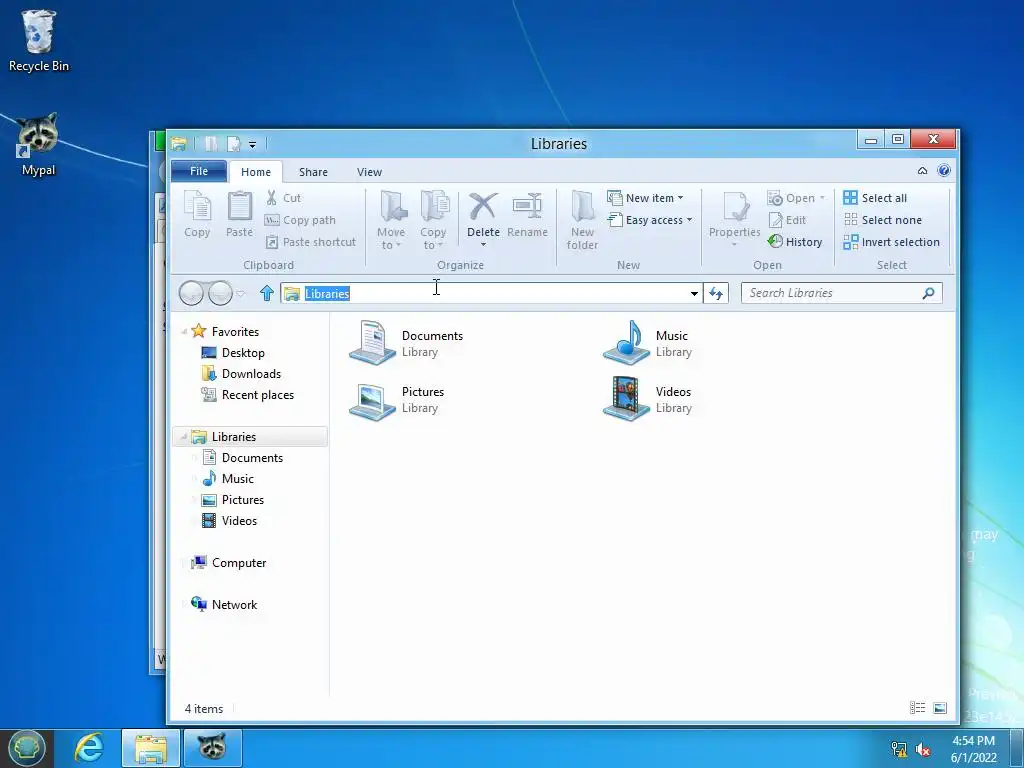Select Pictures under Libraries tree
1024x768 pixels.
[x=232, y=500]
